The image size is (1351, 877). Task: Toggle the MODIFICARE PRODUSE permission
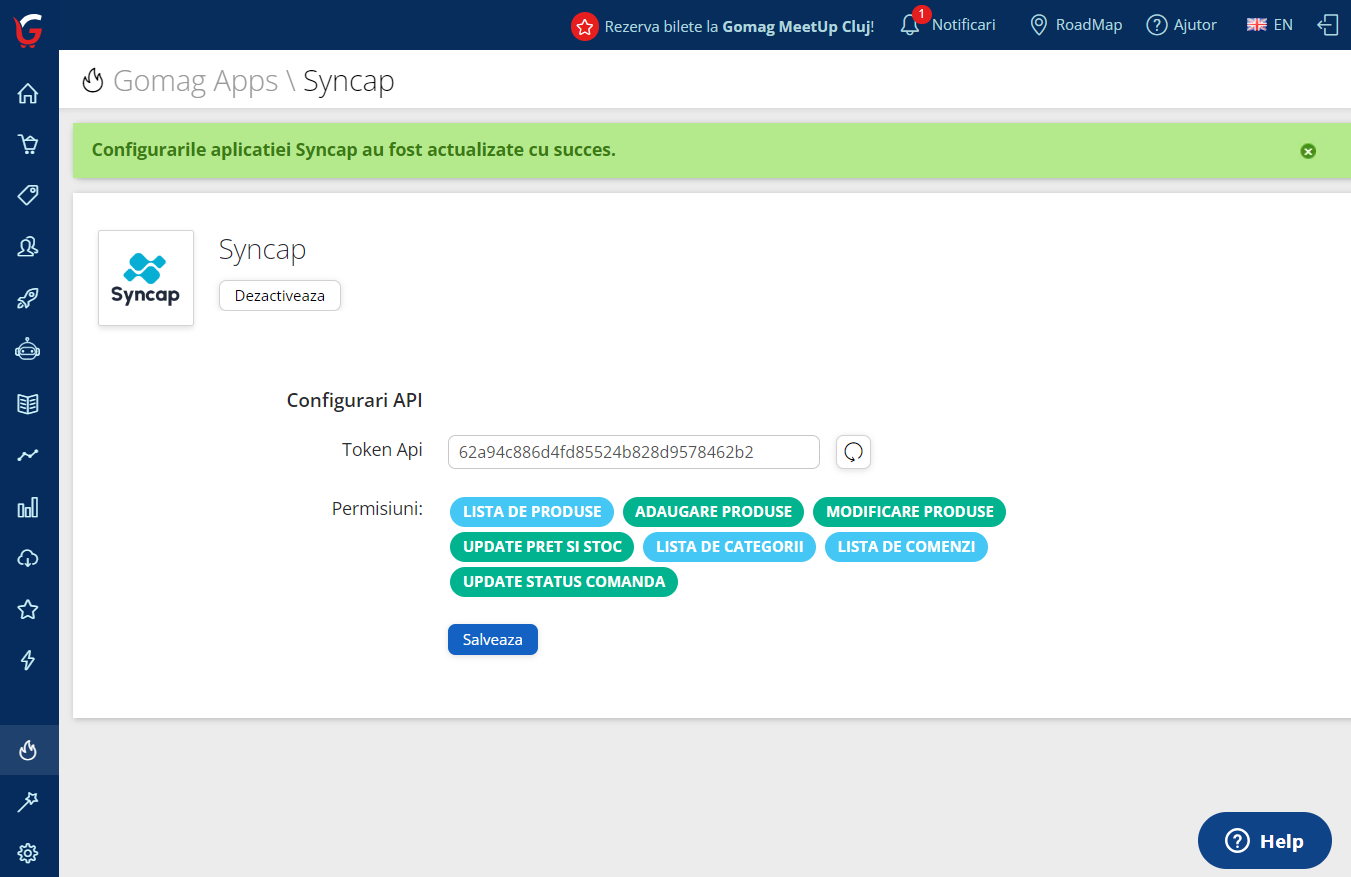coord(910,512)
